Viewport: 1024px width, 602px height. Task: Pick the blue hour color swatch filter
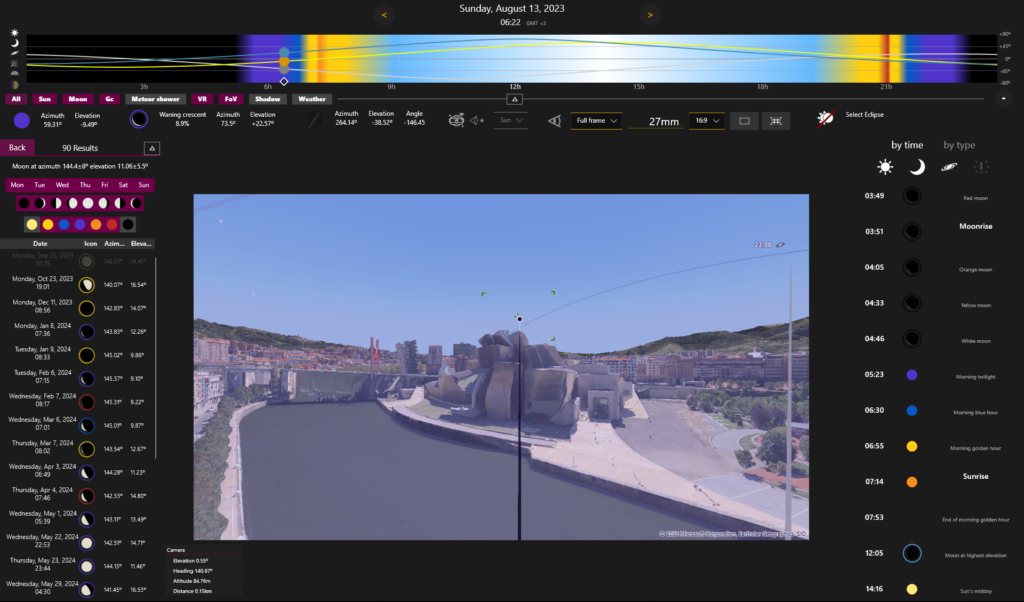click(64, 225)
